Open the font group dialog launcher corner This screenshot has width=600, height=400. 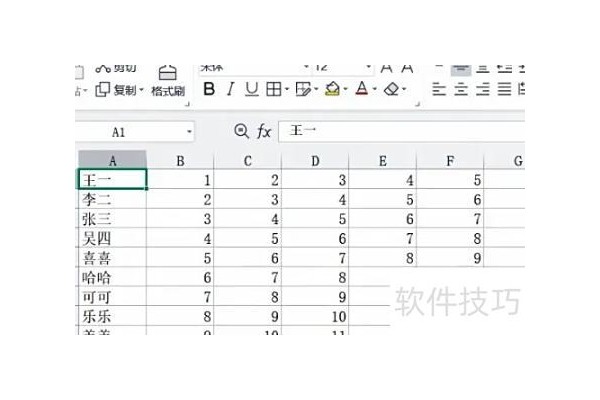[x=417, y=104]
